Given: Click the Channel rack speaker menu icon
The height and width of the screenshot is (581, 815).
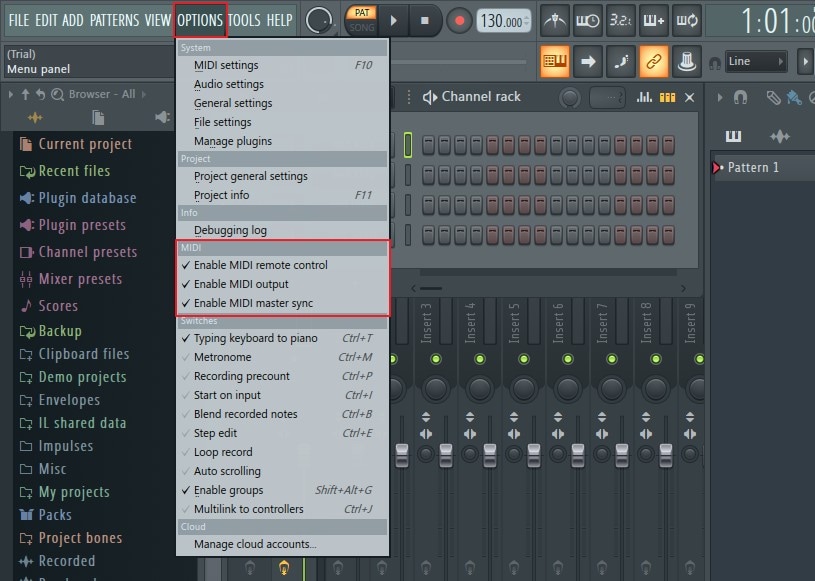Looking at the screenshot, I should pyautogui.click(x=429, y=97).
